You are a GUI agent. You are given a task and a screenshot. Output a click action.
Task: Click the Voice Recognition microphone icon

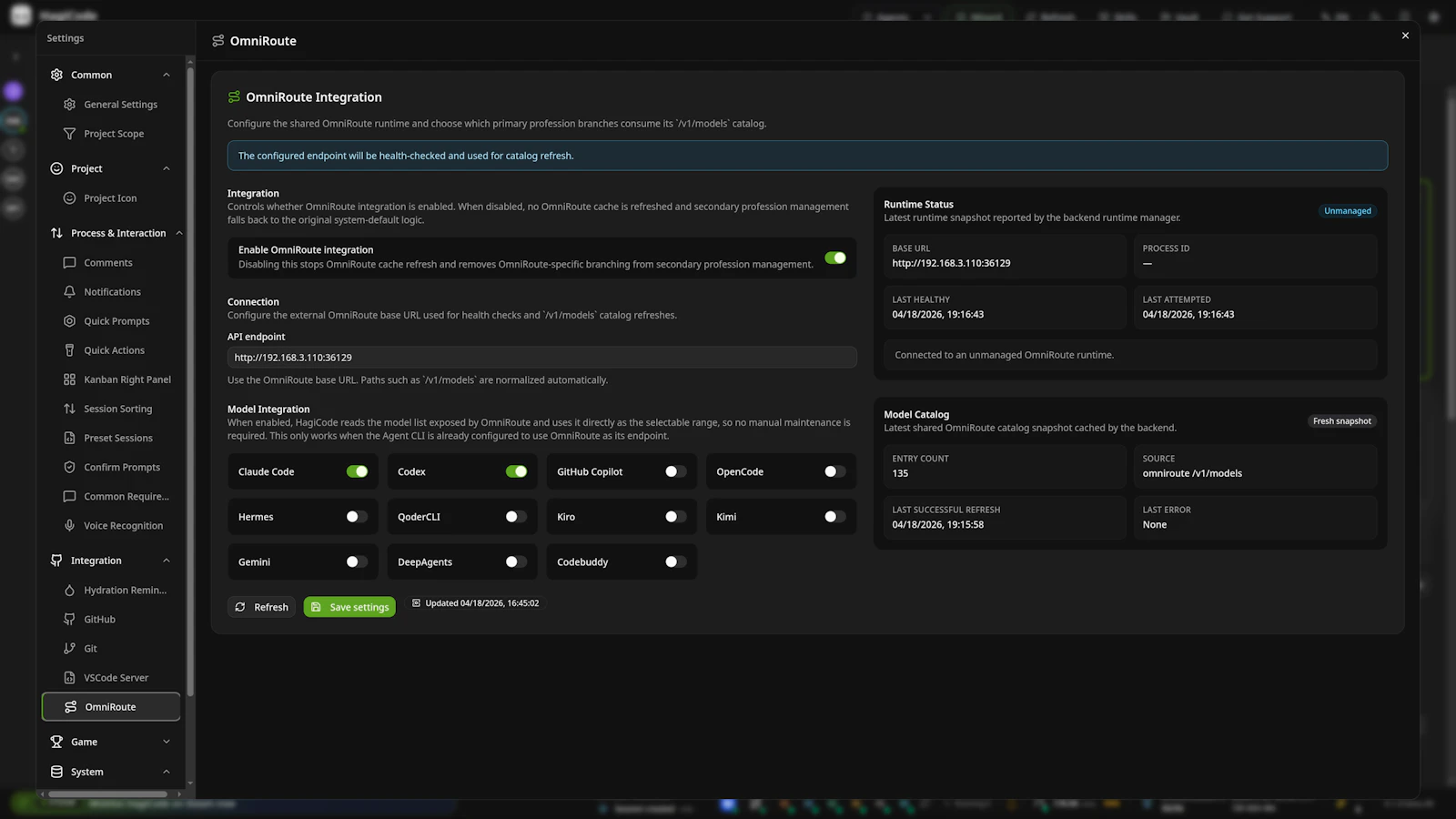pos(69,525)
